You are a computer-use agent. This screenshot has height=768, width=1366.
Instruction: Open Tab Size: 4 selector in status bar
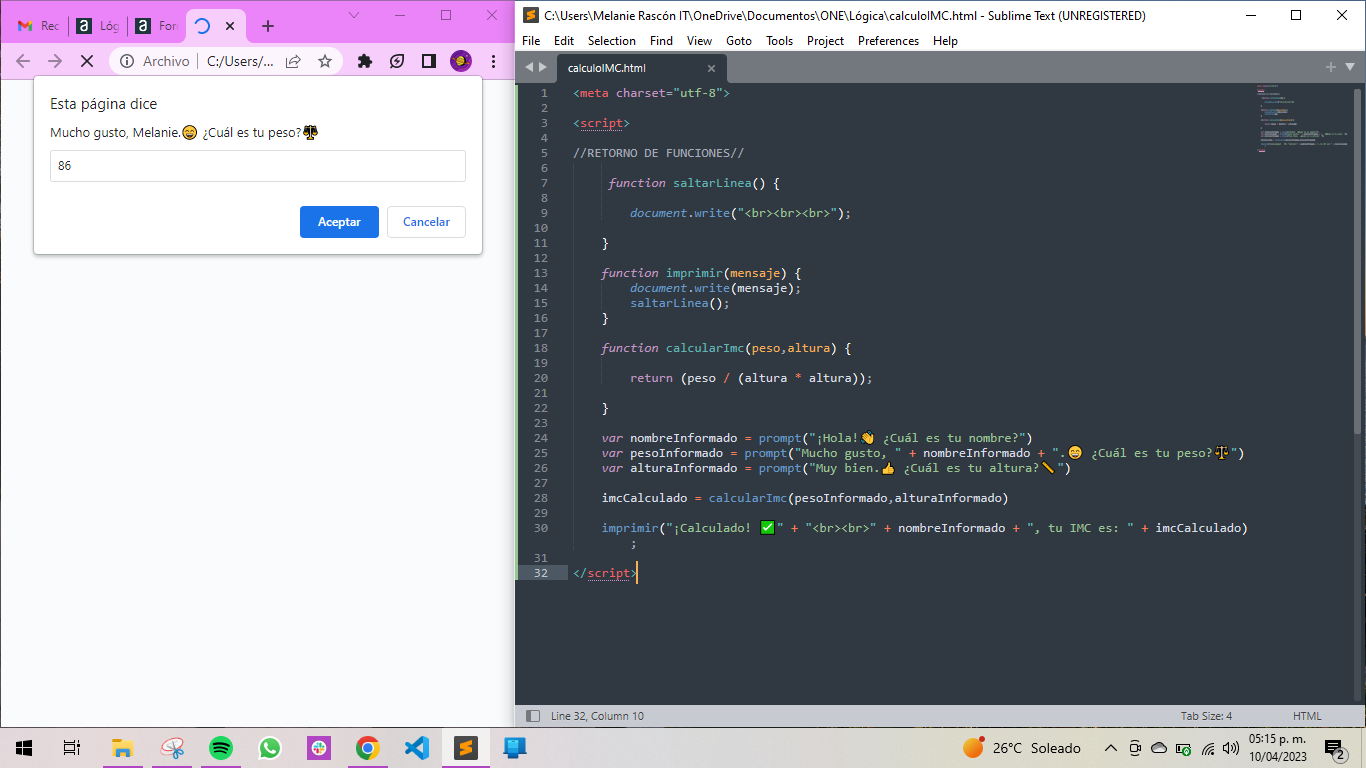(1206, 716)
